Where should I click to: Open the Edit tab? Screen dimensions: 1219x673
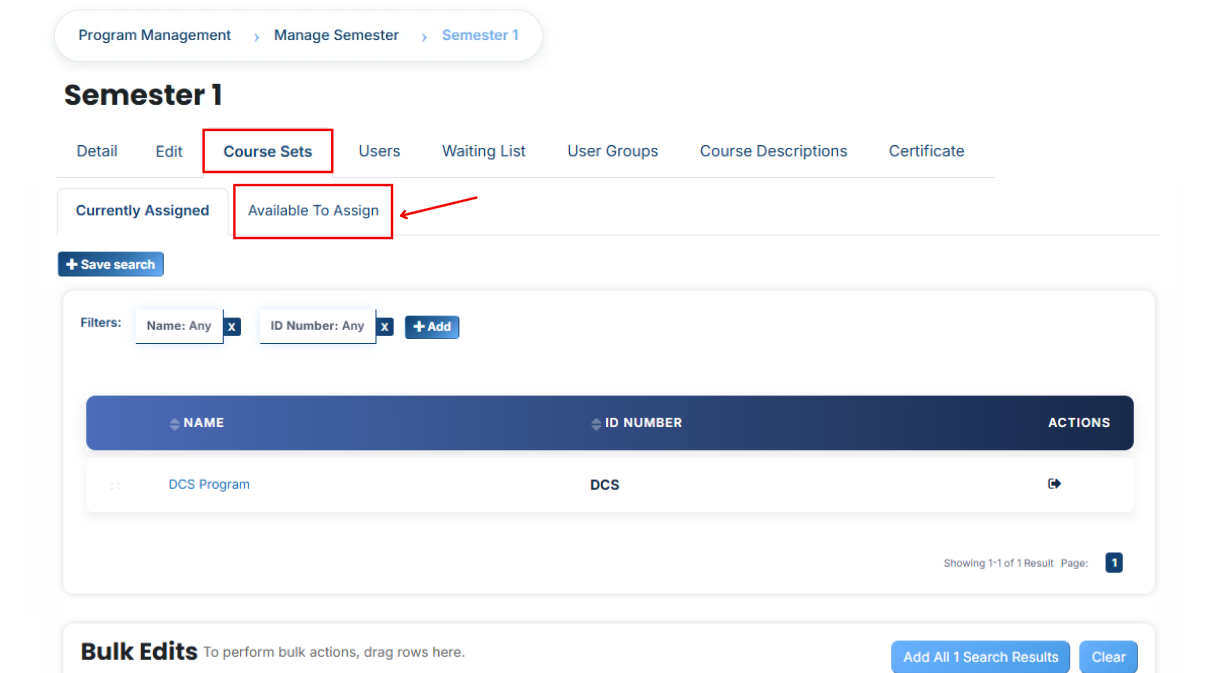tap(169, 151)
